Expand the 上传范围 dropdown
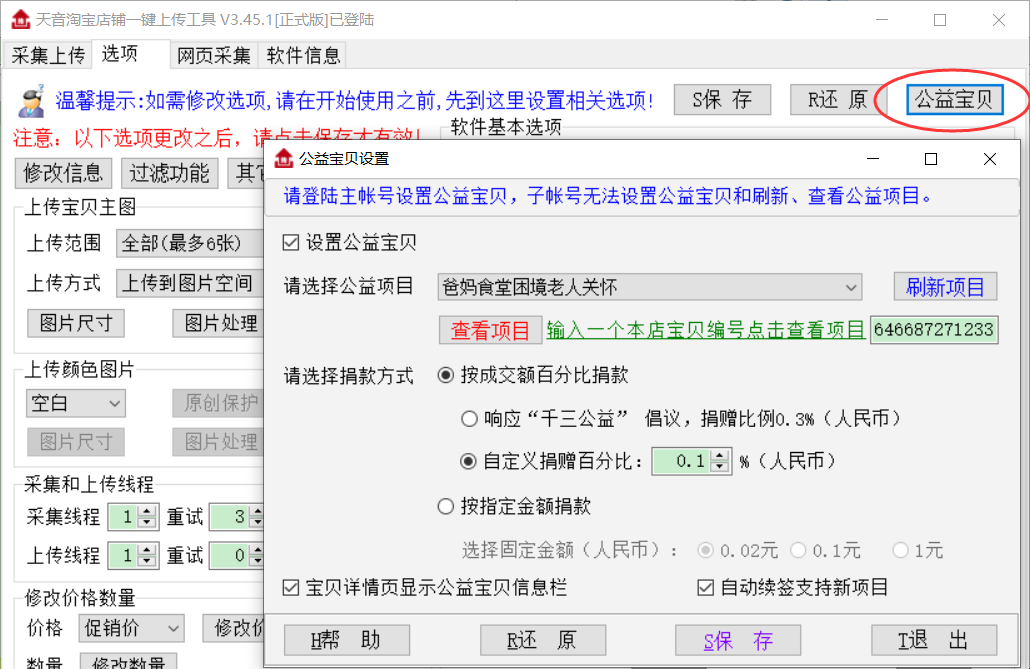Screen dimensions: 1030x669 pyautogui.click(x=190, y=243)
